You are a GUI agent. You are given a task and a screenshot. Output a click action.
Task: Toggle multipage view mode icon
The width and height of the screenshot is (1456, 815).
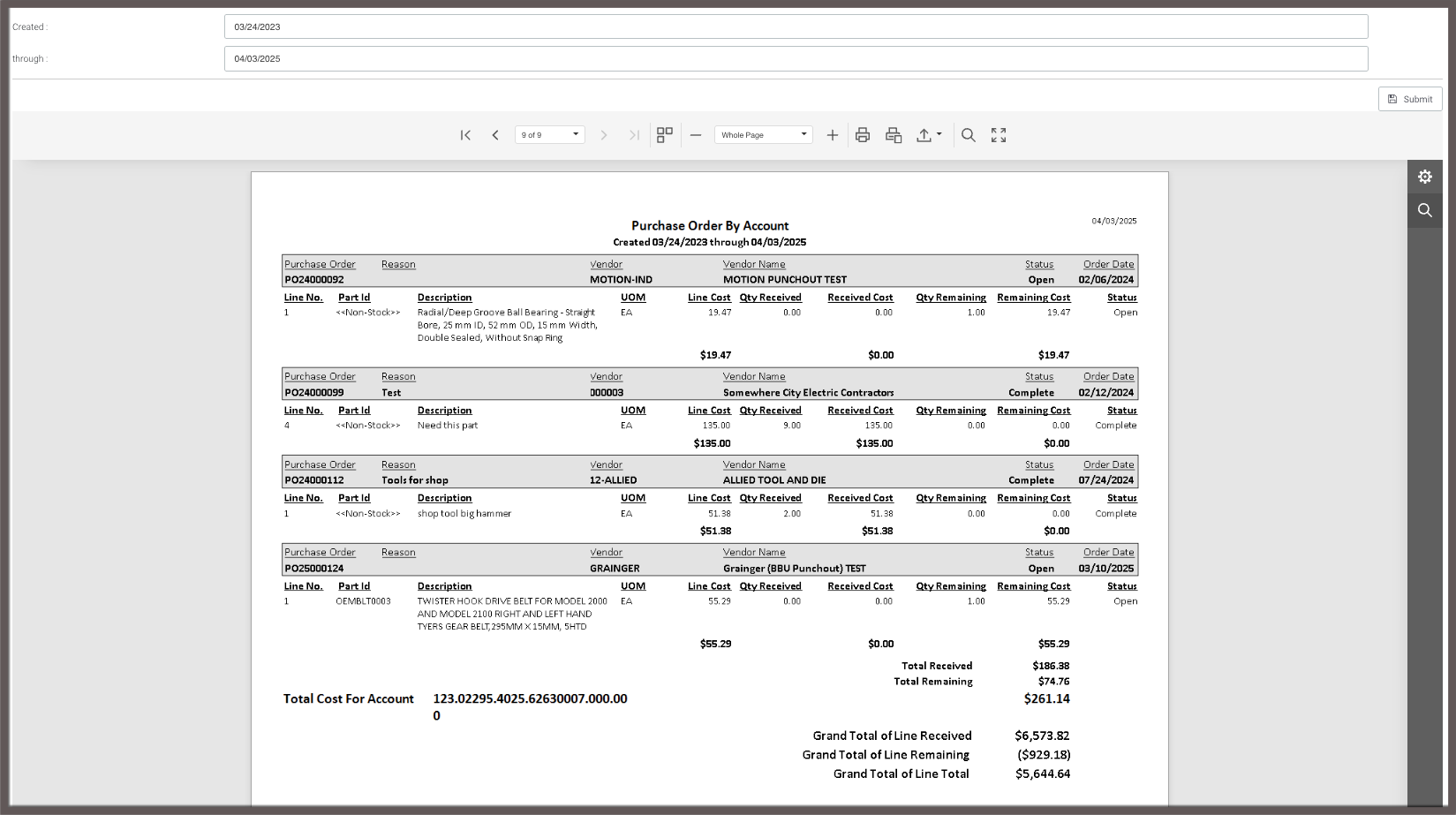click(x=665, y=135)
